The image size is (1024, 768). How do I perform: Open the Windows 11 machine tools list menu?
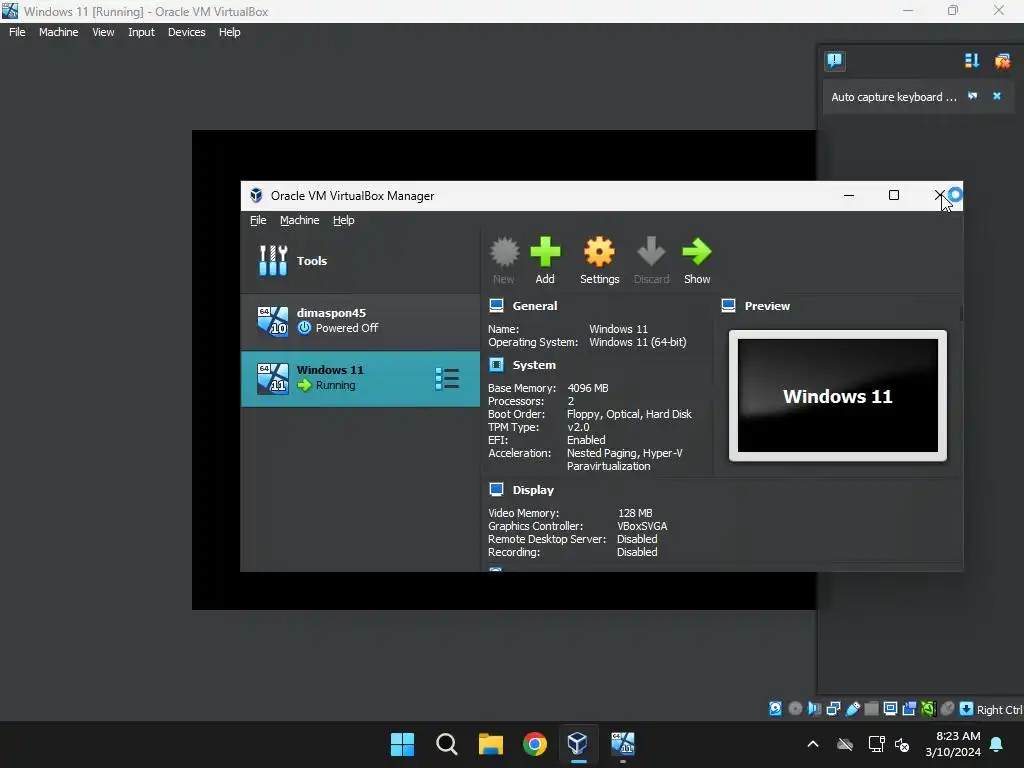[x=447, y=379]
